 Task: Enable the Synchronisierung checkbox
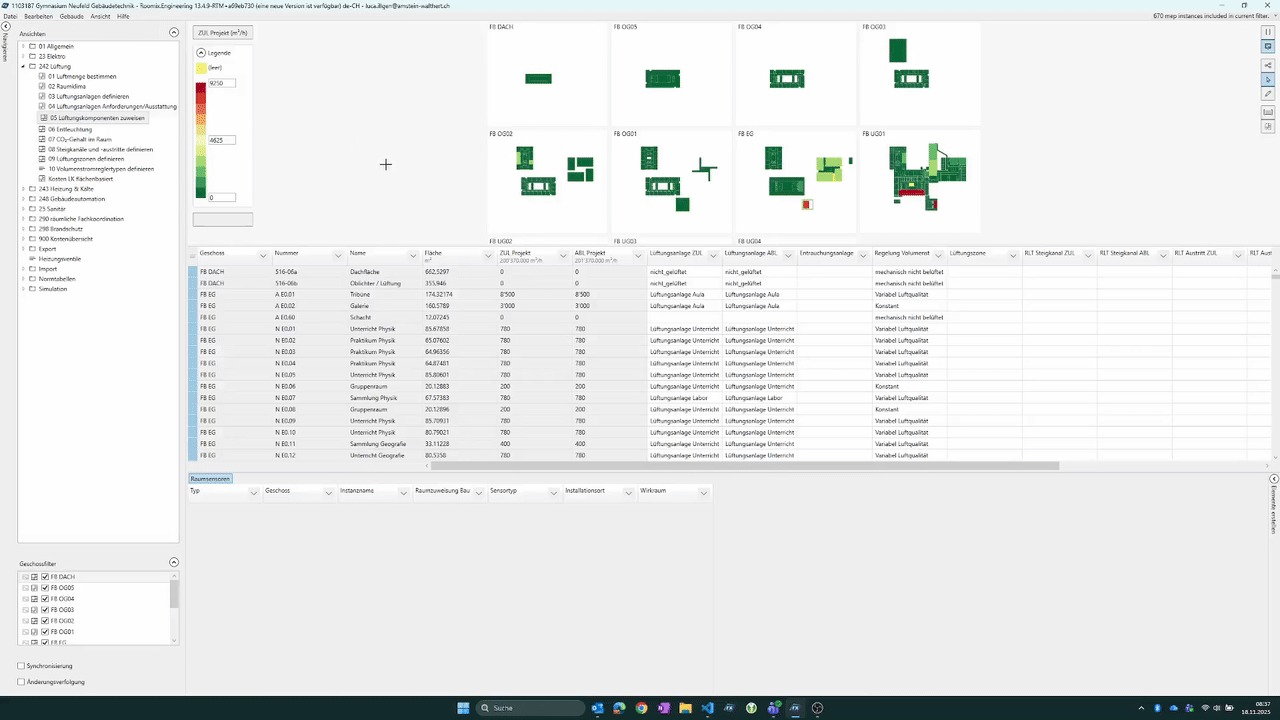(x=22, y=666)
